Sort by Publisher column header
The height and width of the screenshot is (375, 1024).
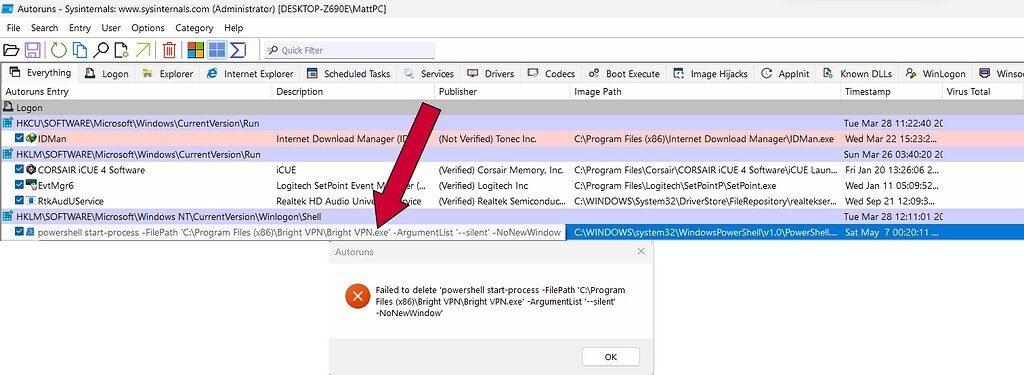coord(502,91)
